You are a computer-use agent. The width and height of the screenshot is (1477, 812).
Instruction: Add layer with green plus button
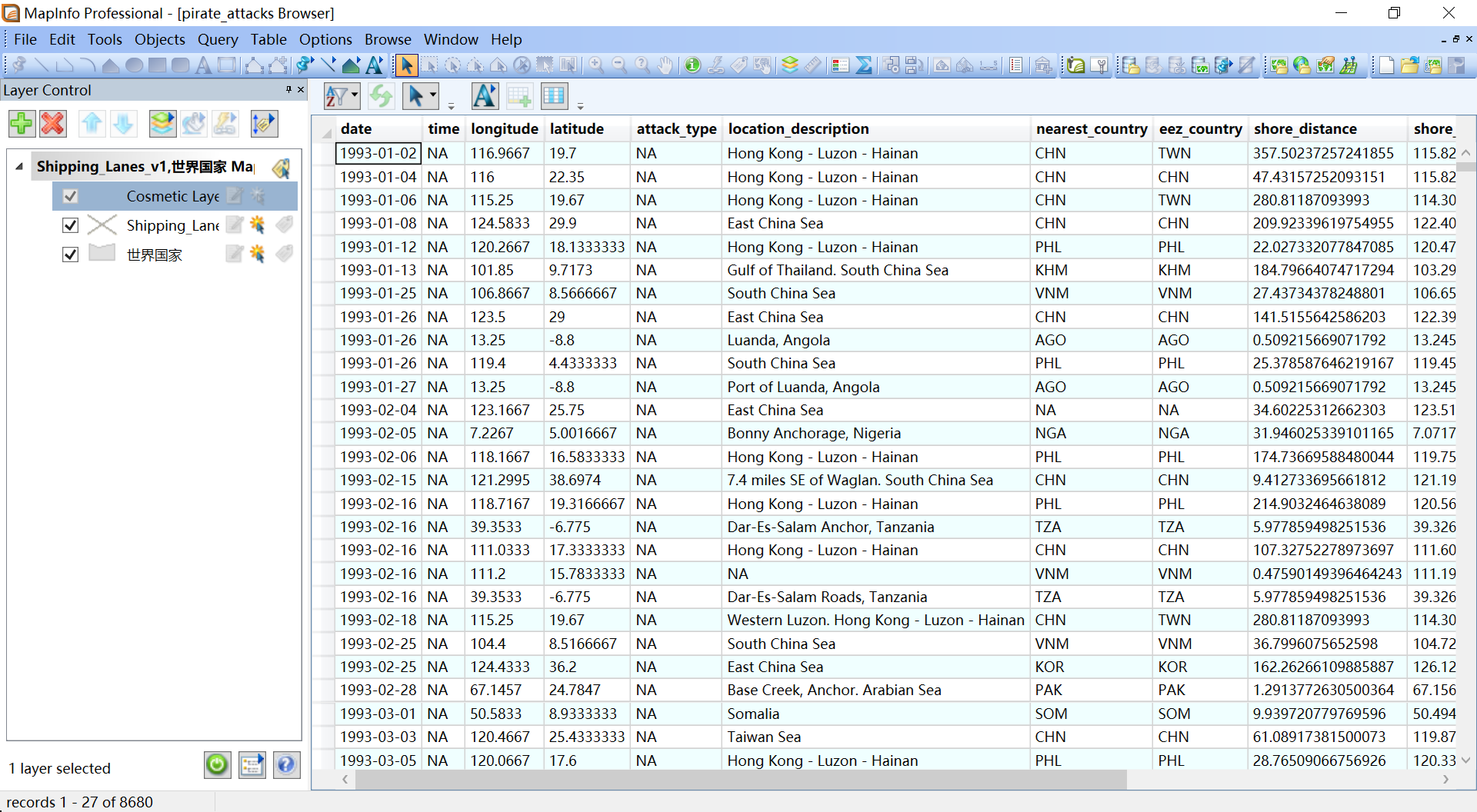[22, 123]
